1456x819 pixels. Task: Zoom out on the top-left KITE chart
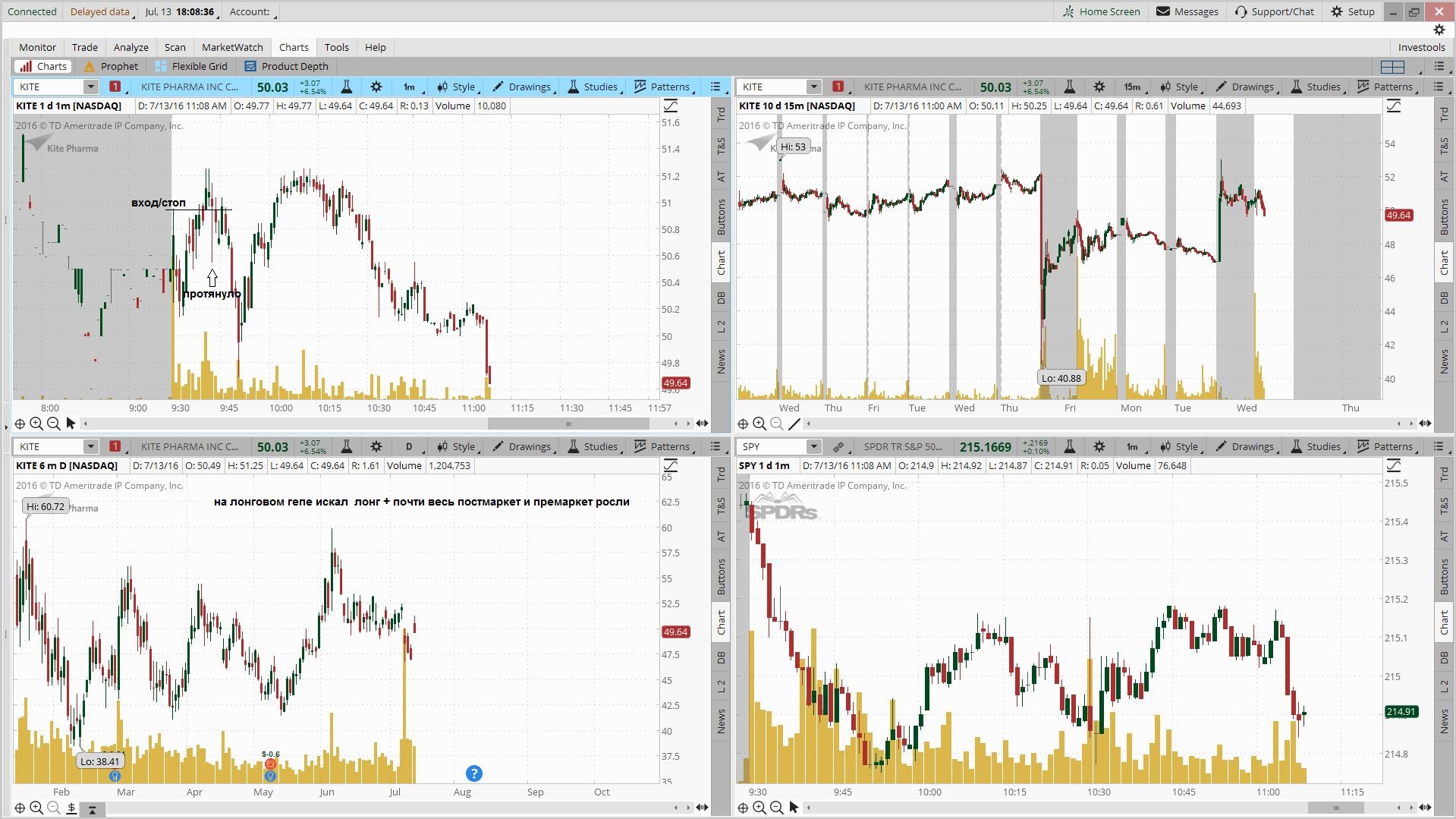pyautogui.click(x=53, y=424)
